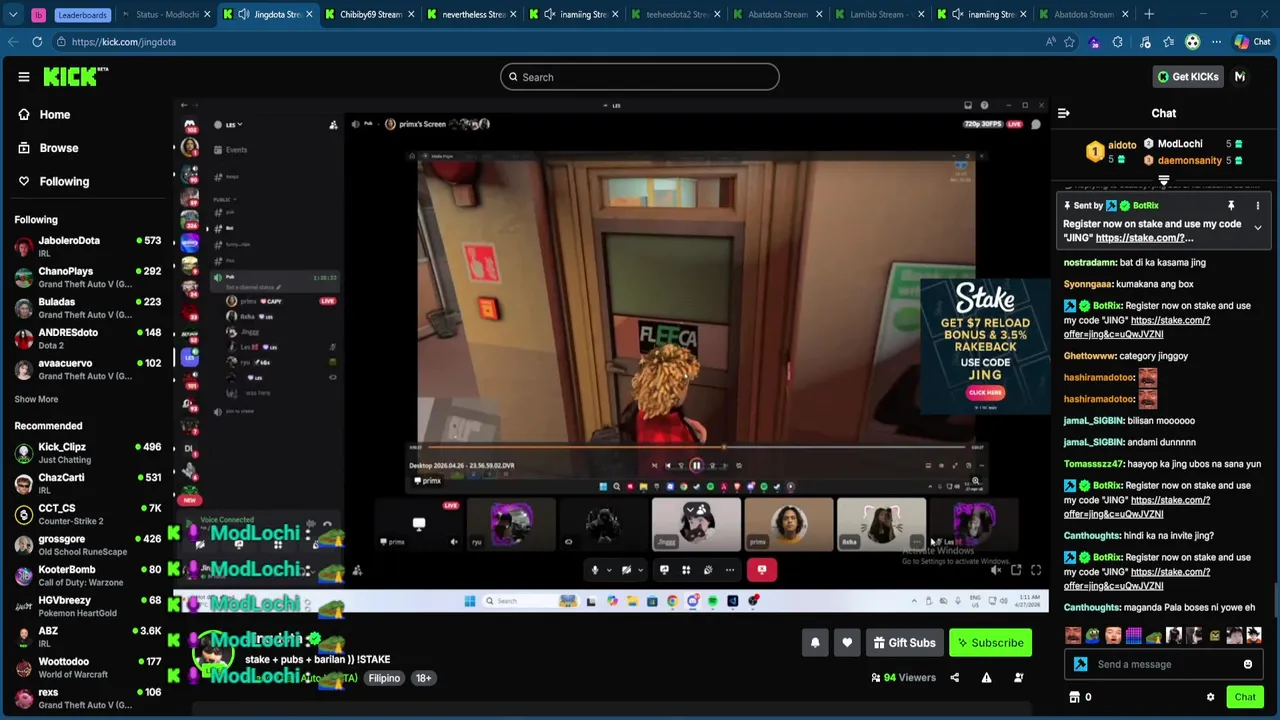
Task: Collapse the chat panel with arrow icon
Action: tap(1064, 113)
